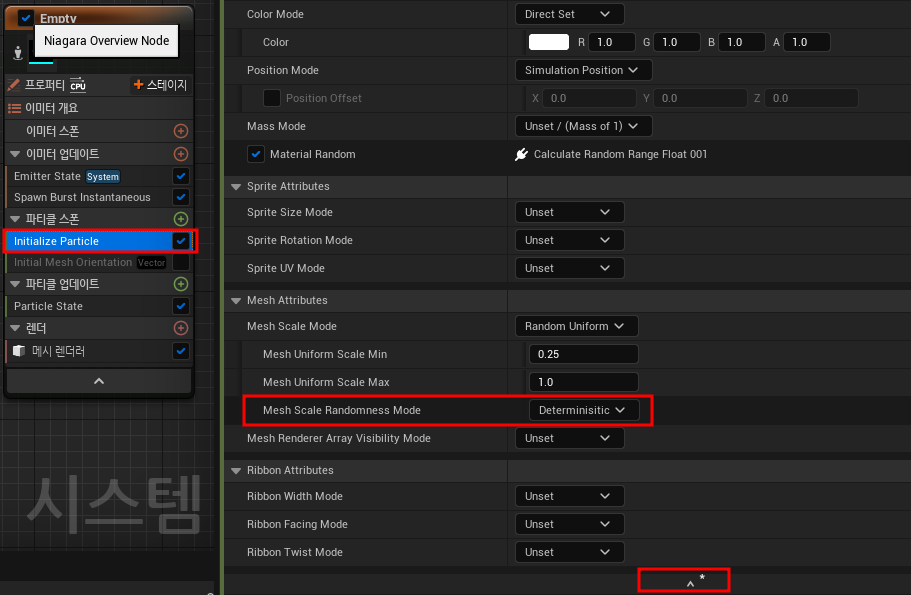Toggle the Initialize Particle module checkbox
Viewport: 911px width, 595px height.
click(181, 241)
